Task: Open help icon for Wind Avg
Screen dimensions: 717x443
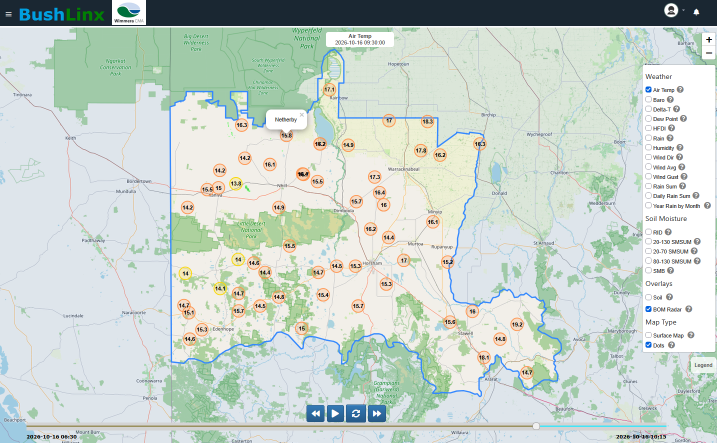Action: (x=682, y=167)
